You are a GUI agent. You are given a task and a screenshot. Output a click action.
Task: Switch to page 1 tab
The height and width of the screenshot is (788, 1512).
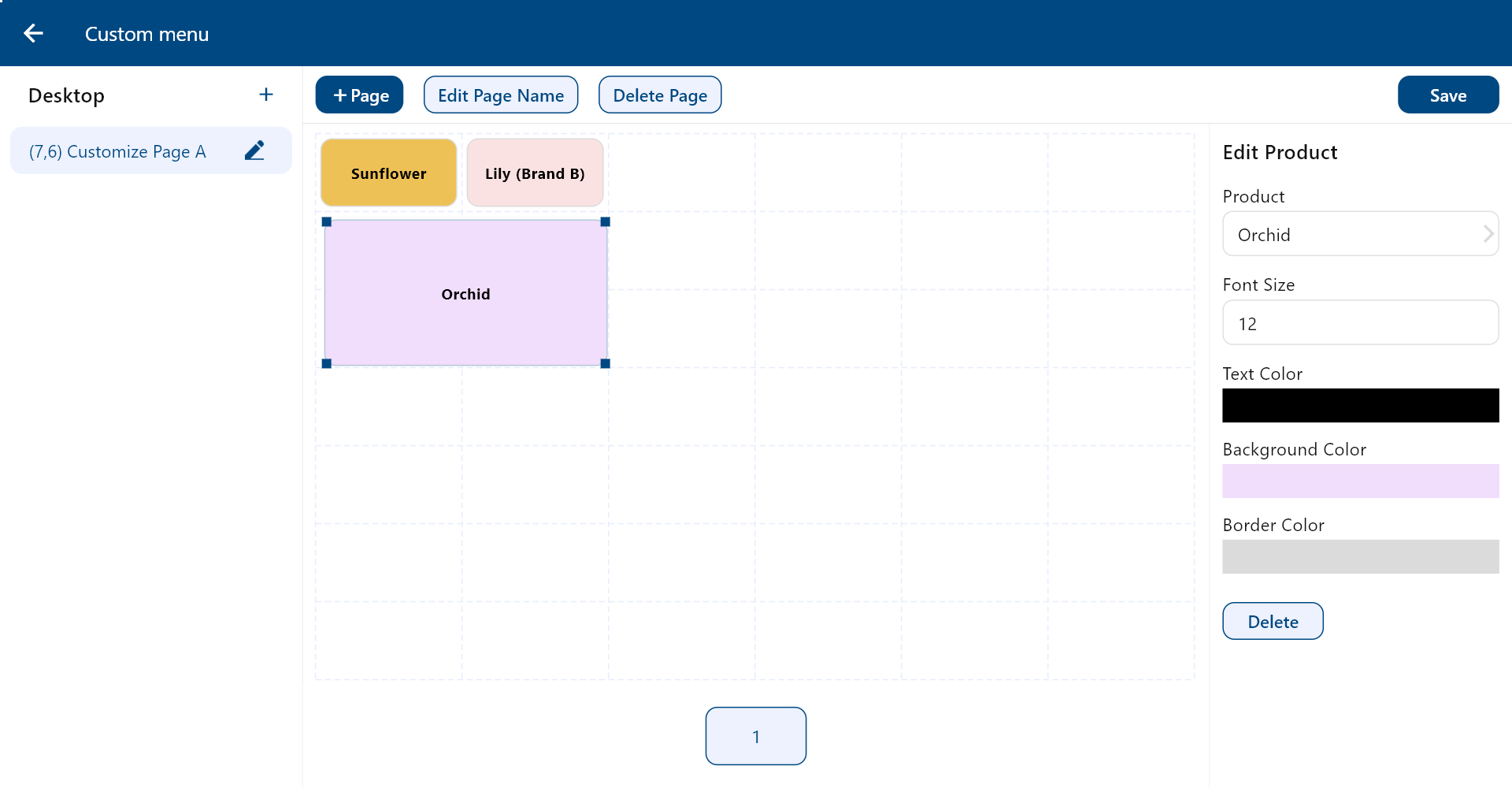coord(756,736)
